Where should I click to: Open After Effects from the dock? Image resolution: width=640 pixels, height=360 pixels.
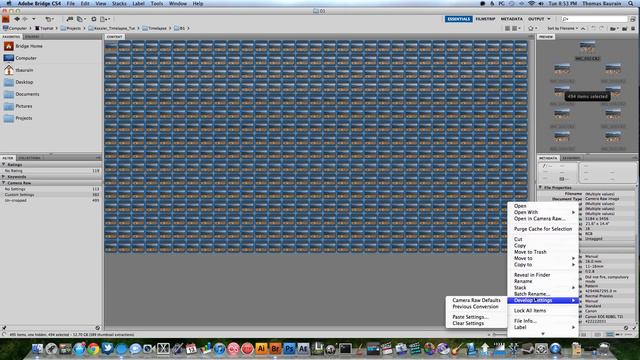(303, 349)
